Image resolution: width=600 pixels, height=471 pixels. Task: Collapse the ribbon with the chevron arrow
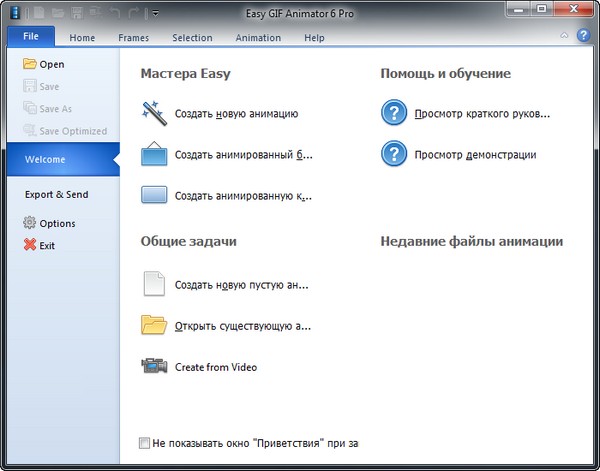[x=564, y=37]
